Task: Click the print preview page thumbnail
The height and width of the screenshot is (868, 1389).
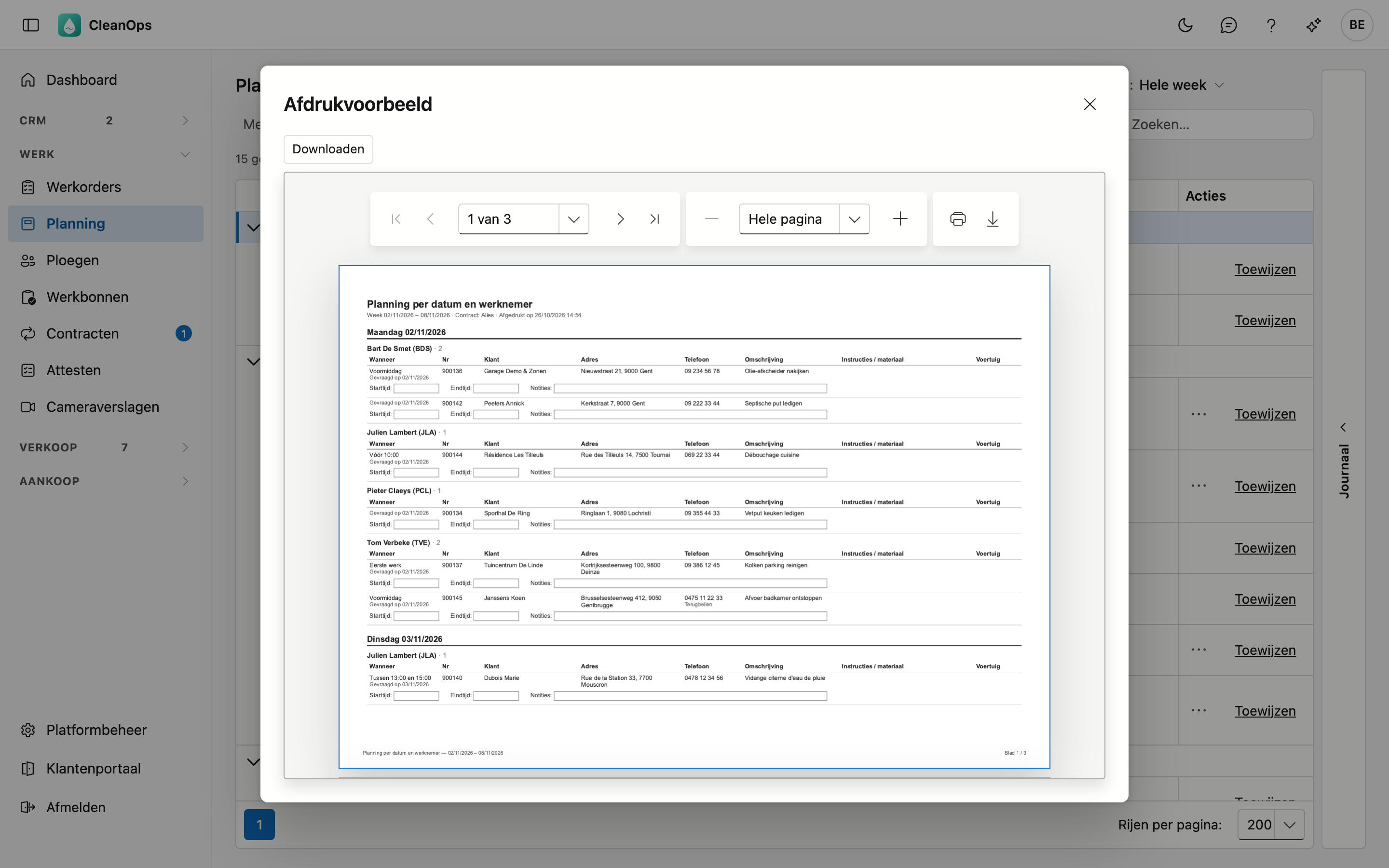Action: tap(694, 516)
